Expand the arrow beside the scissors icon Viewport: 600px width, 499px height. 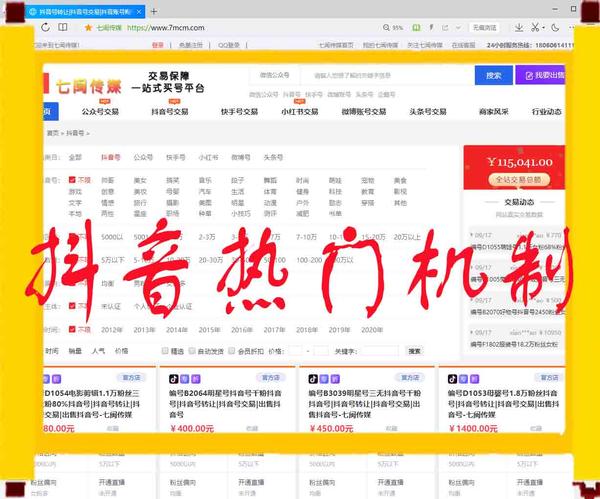pyautogui.click(x=543, y=28)
